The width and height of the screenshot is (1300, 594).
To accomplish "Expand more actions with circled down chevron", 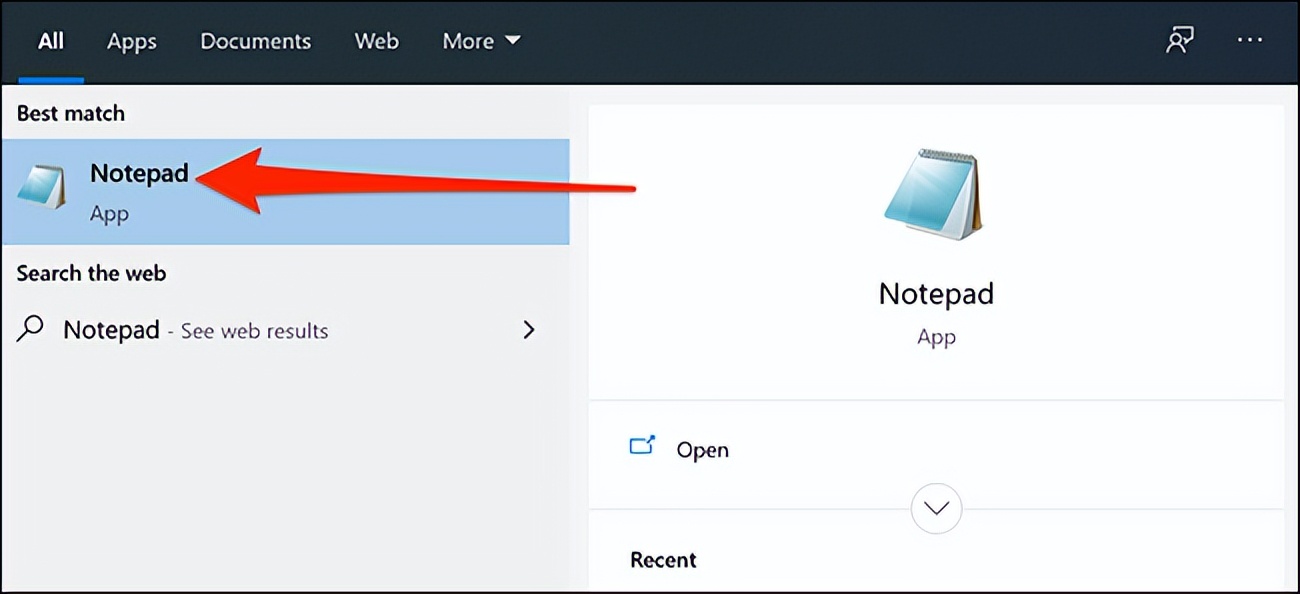I will click(x=937, y=509).
